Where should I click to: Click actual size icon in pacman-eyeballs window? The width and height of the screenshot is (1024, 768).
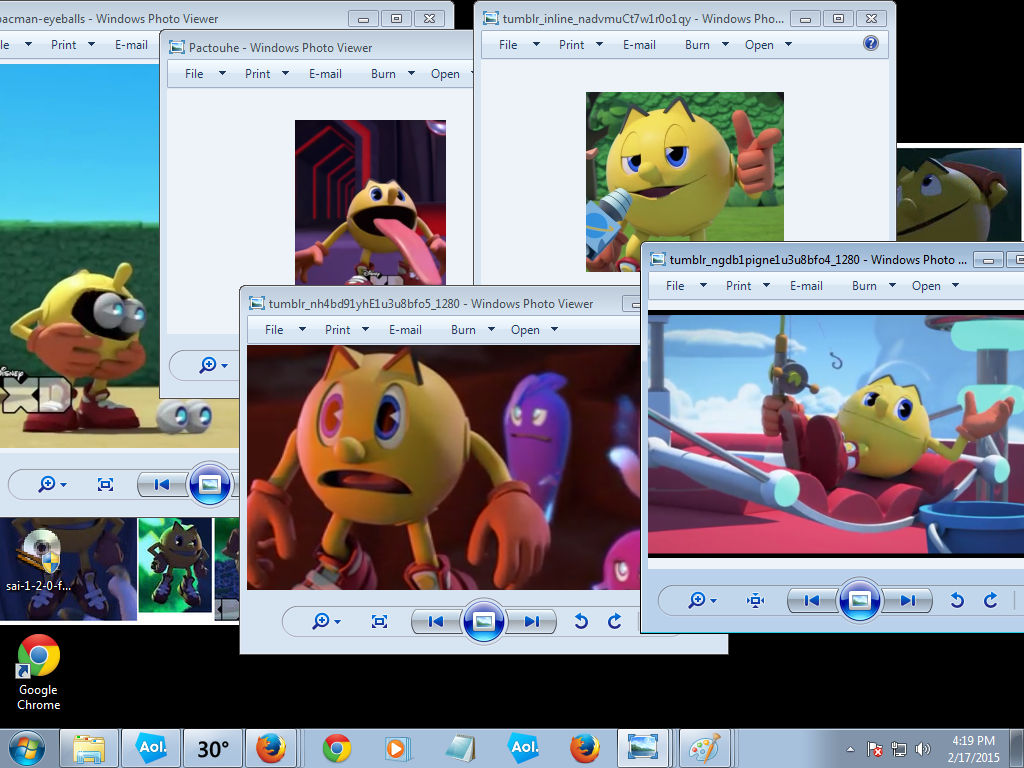(x=105, y=485)
